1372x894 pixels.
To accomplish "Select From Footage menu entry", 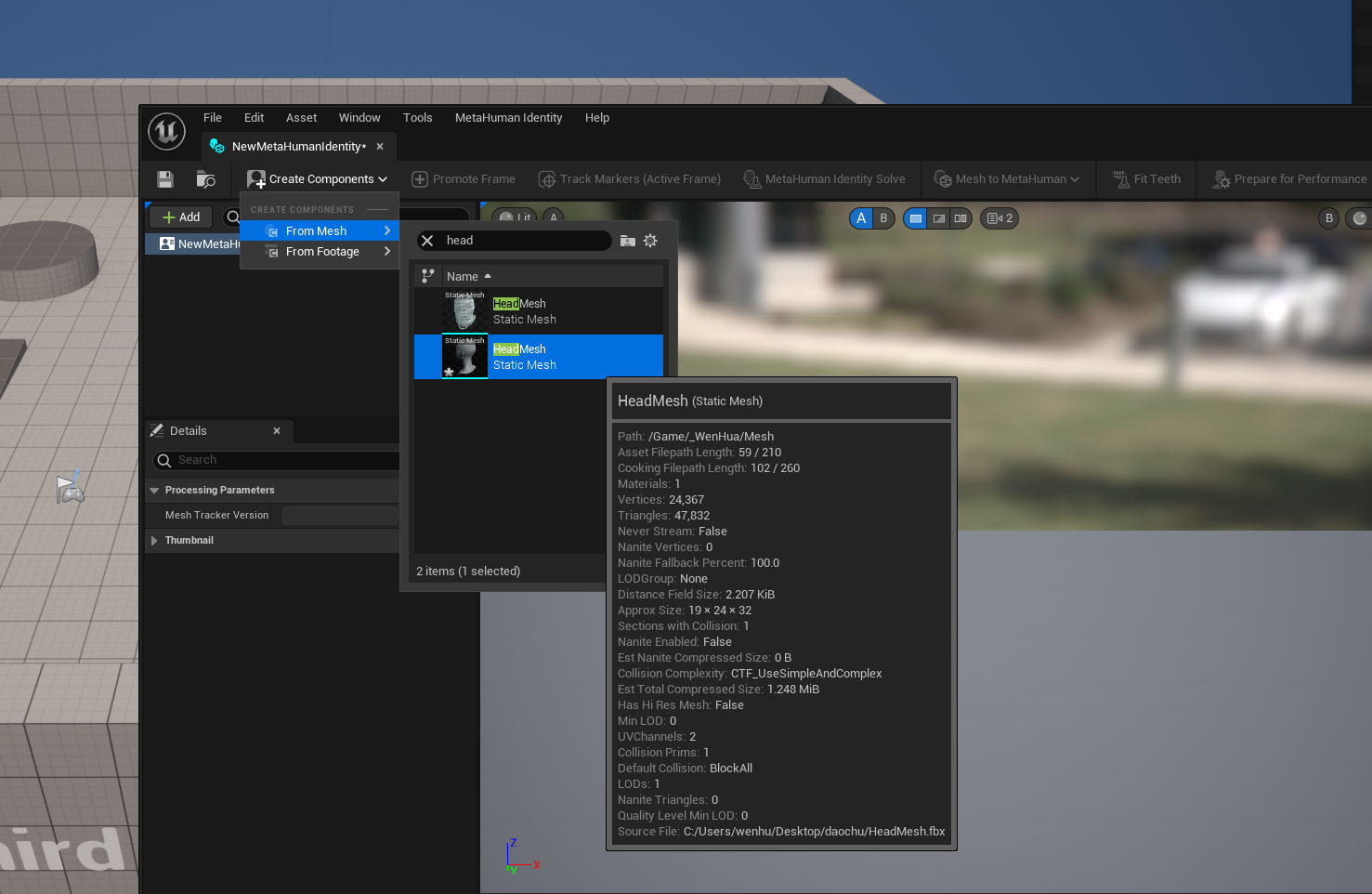I will coord(320,252).
